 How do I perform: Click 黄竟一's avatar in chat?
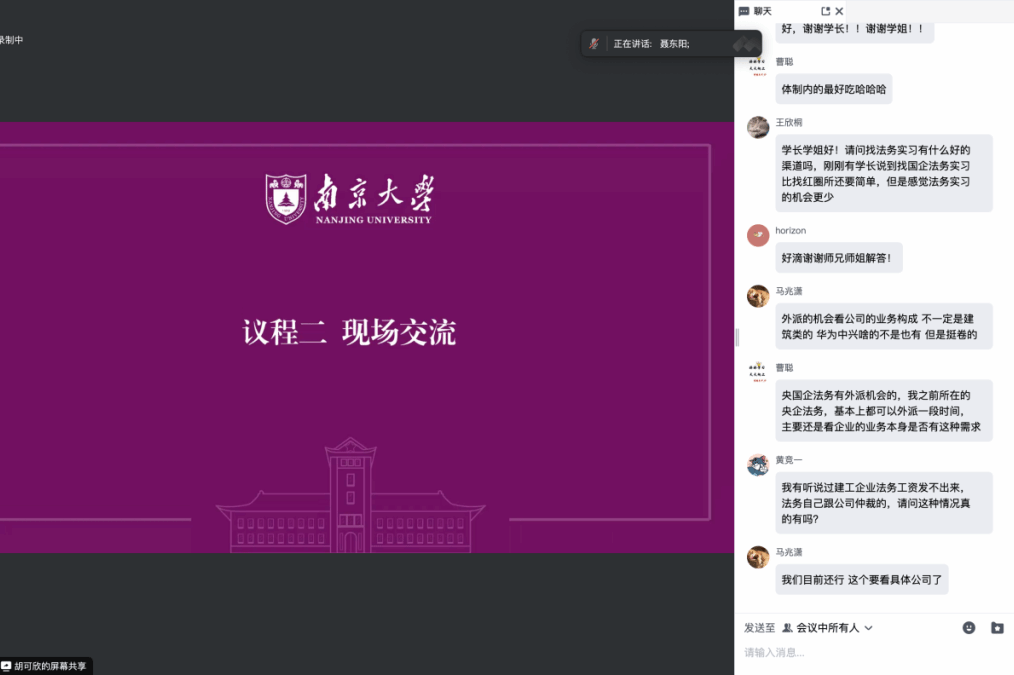tap(758, 464)
